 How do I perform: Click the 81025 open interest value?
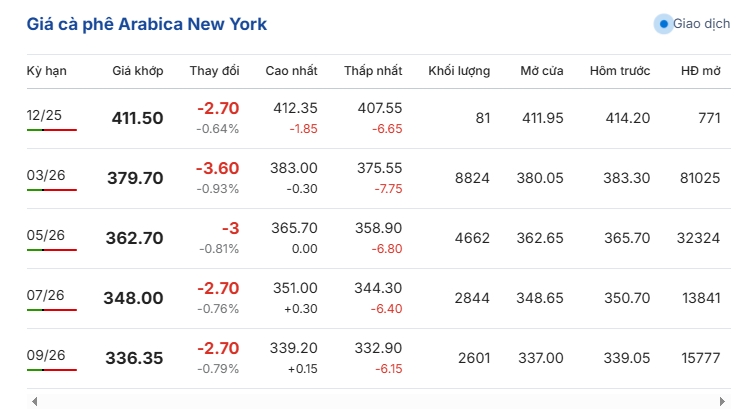point(698,178)
